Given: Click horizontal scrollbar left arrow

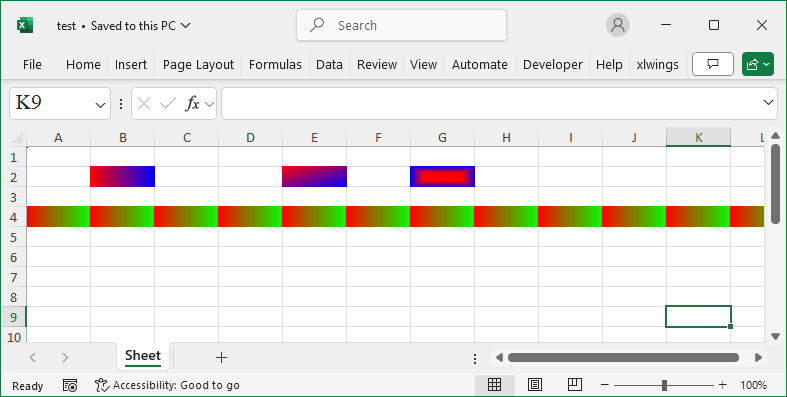Looking at the screenshot, I should pyautogui.click(x=499, y=357).
